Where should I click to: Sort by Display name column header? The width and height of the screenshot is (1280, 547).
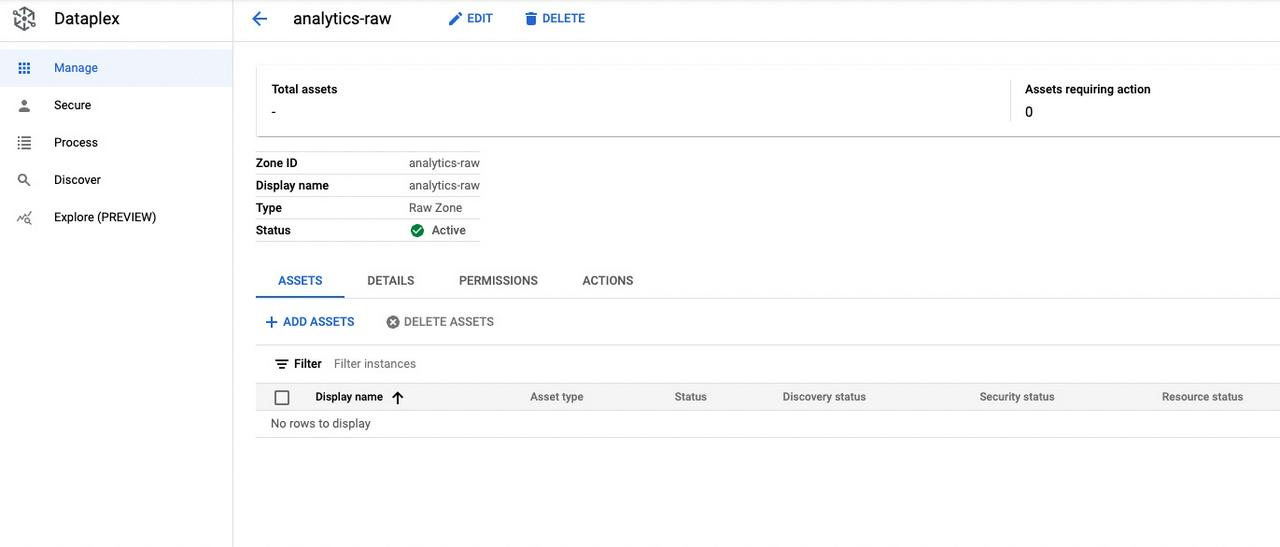[349, 397]
